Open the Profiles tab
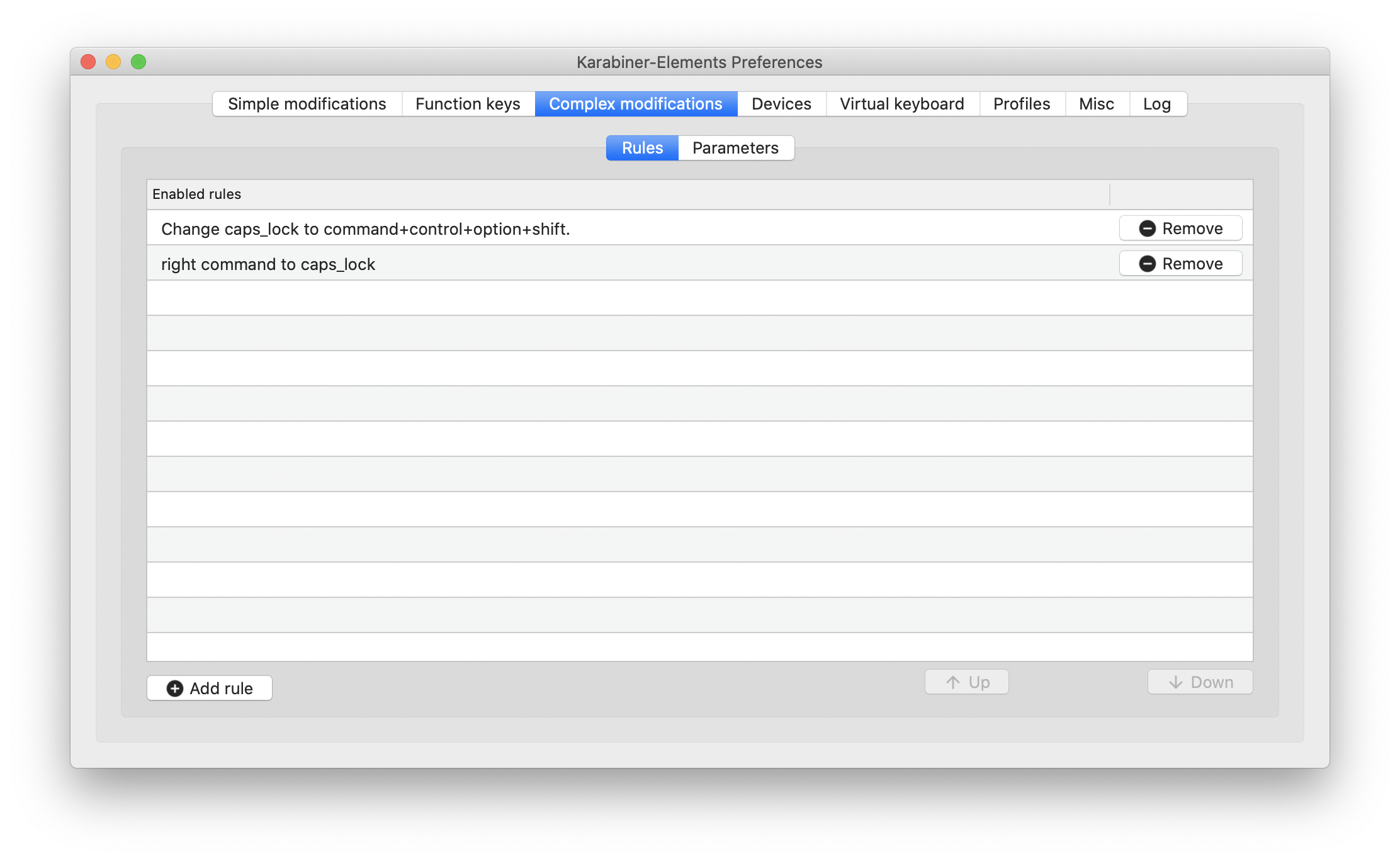Image resolution: width=1400 pixels, height=861 pixels. click(1021, 104)
